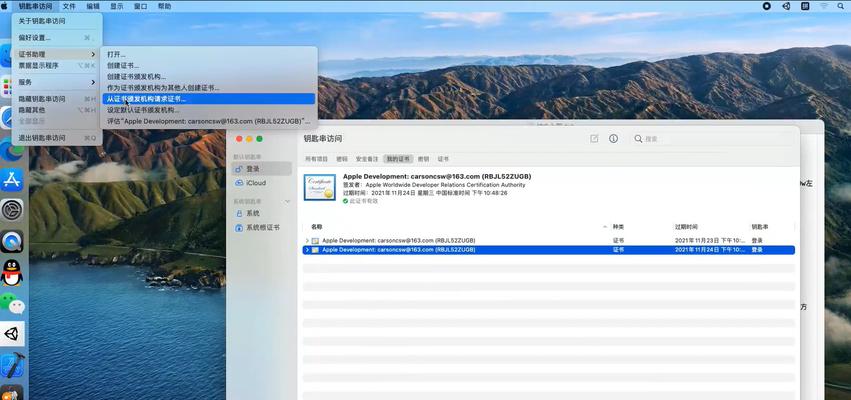This screenshot has height=400, width=851.
Task: Open WeChat from the Dock
Action: coord(11,303)
